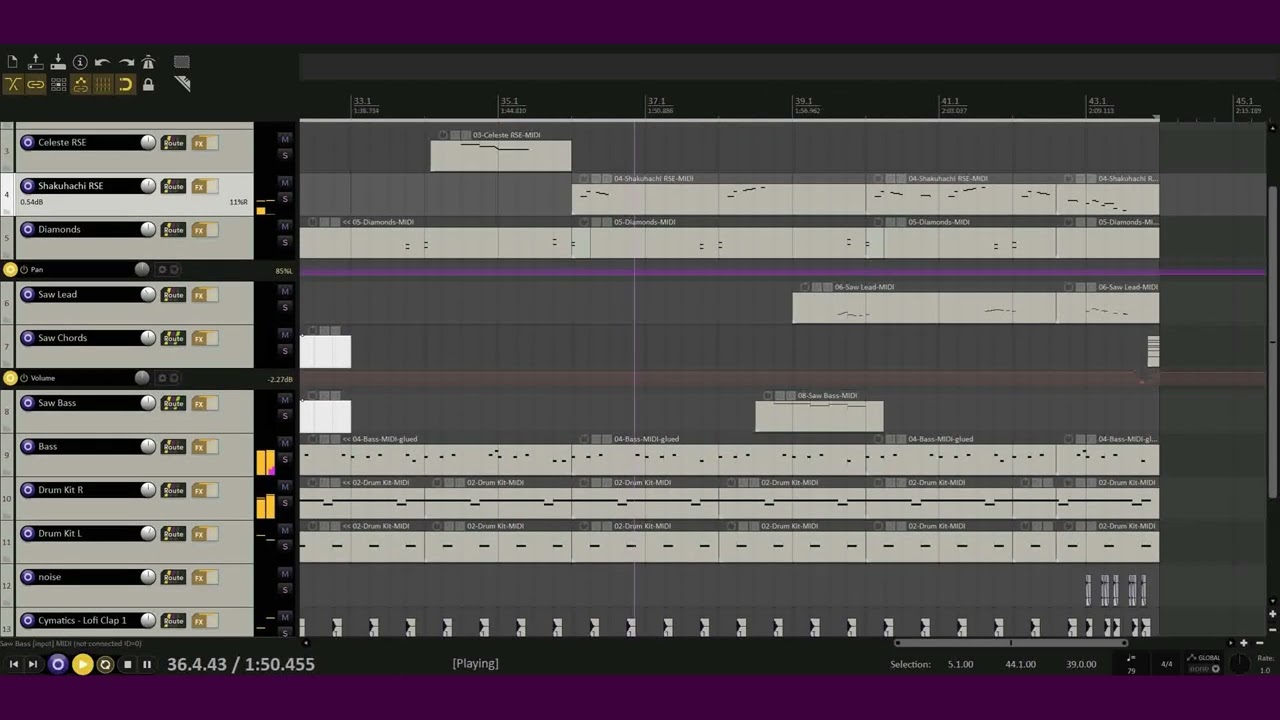Mute the Saw Lead track
Viewport: 1280px width, 720px height.
[285, 291]
